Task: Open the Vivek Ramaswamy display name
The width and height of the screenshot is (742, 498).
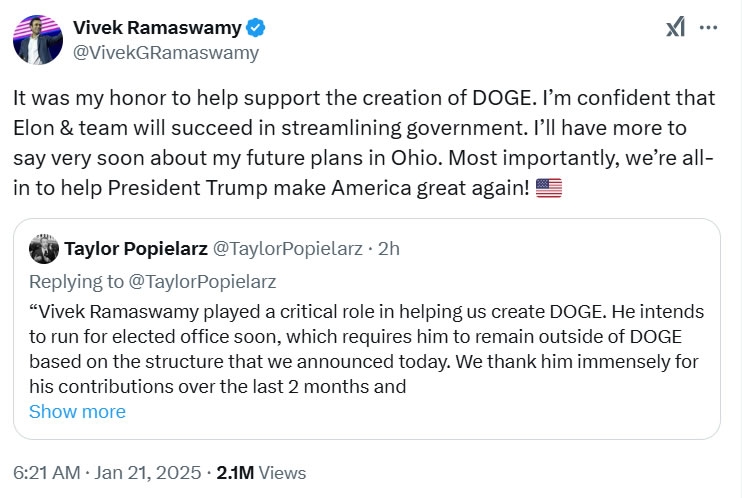Action: tap(157, 27)
